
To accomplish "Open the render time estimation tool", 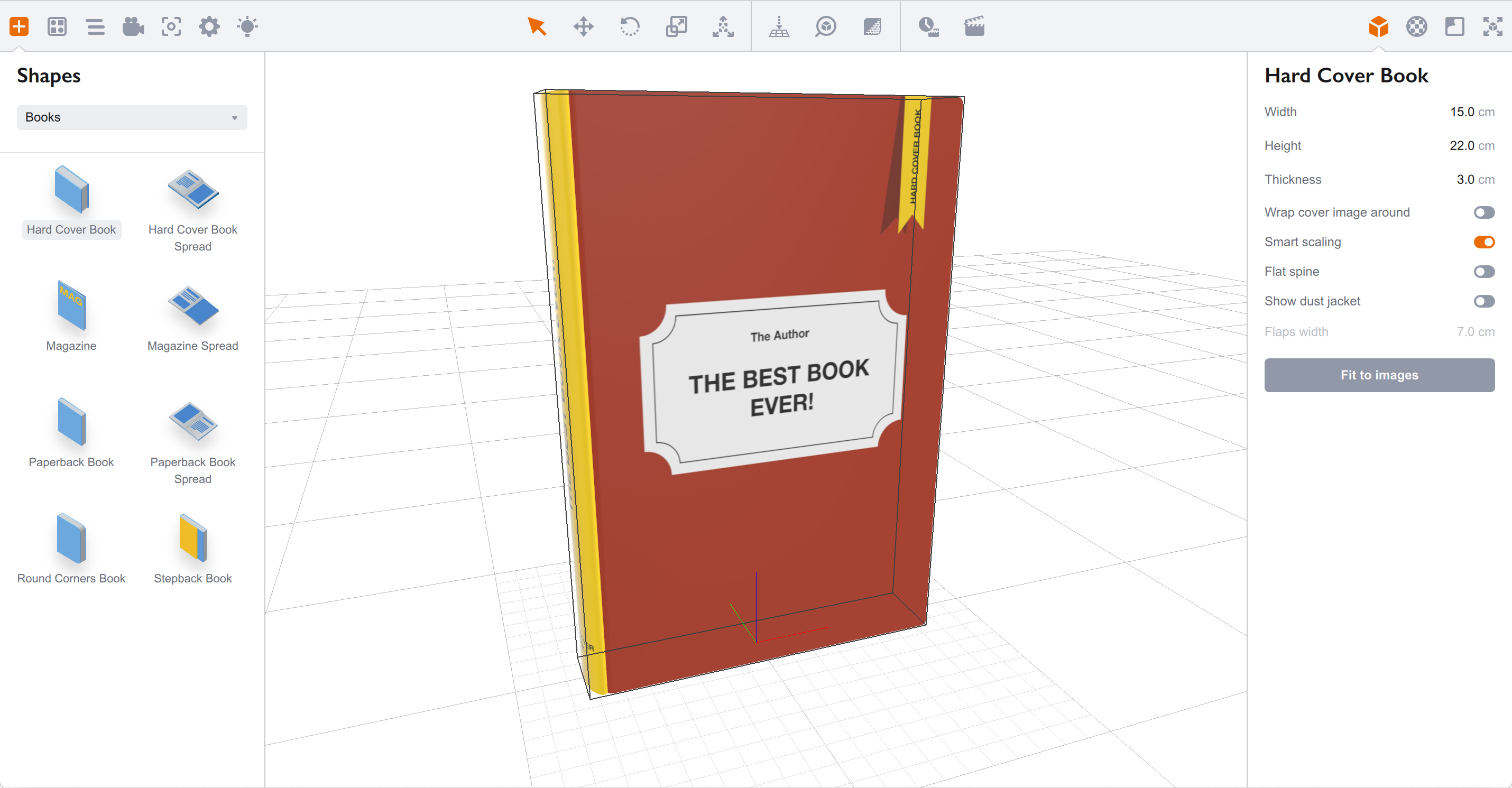I will [929, 26].
